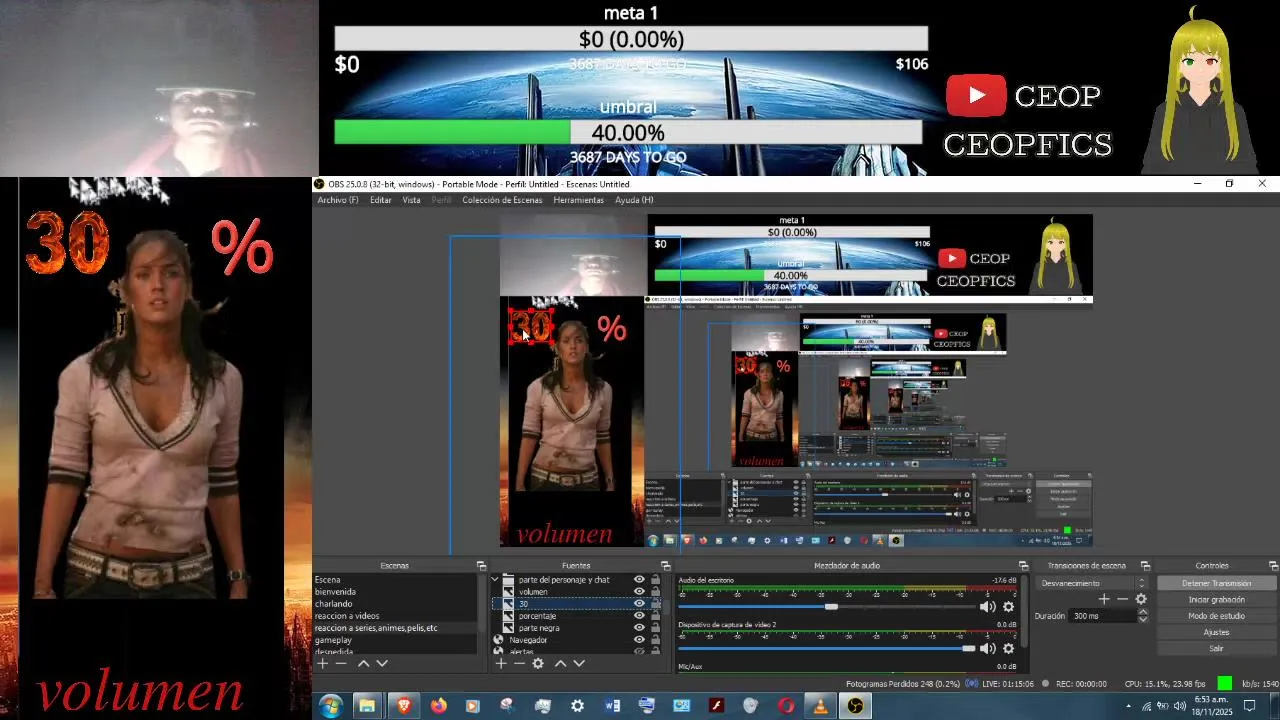Open Colección de Escenas menu

[502, 200]
